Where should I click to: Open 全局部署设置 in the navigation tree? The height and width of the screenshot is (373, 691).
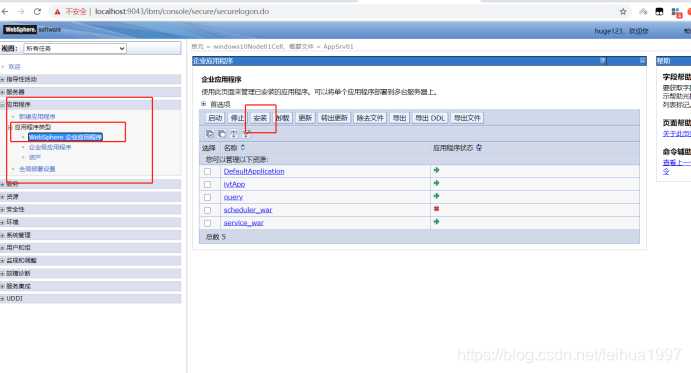click(x=37, y=169)
